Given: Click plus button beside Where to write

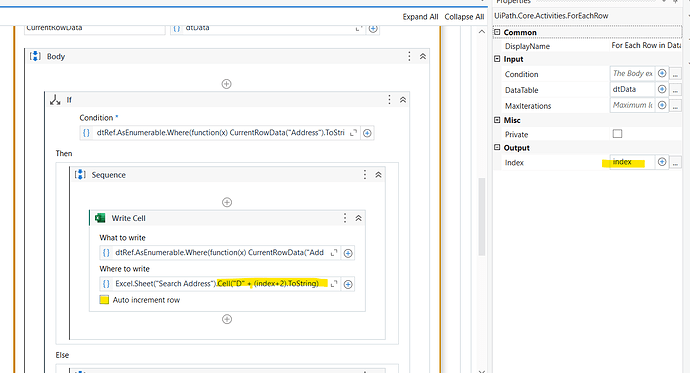Looking at the screenshot, I should coord(348,284).
